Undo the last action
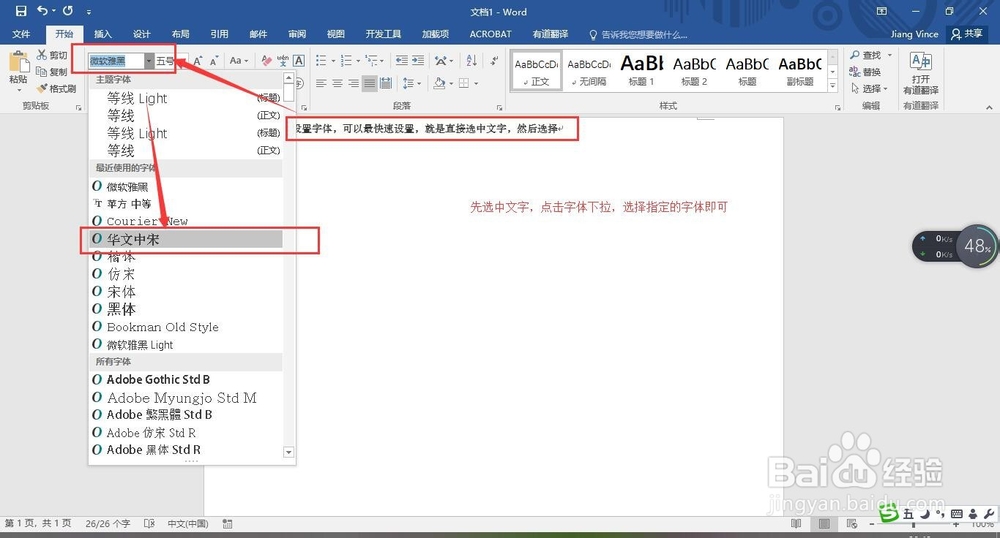 click(x=43, y=11)
